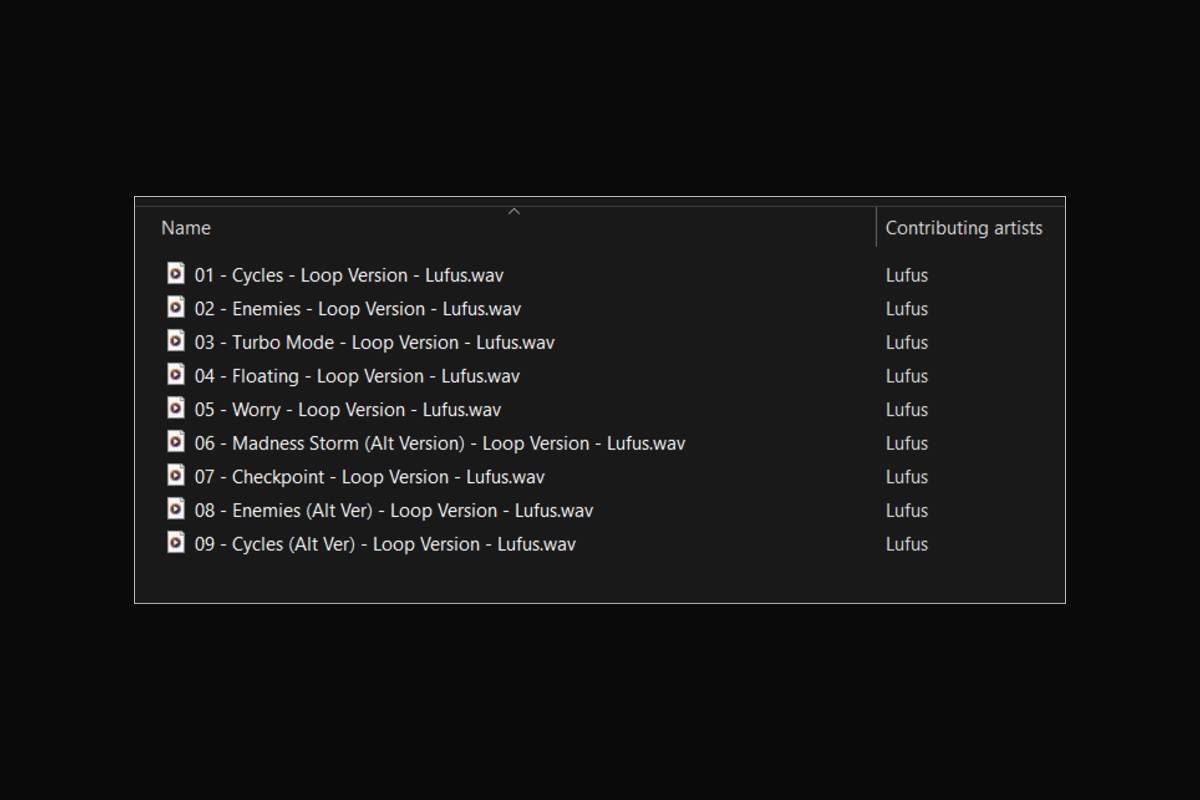Toggle the sort direction arrow above Name
The image size is (1200, 800).
514,211
